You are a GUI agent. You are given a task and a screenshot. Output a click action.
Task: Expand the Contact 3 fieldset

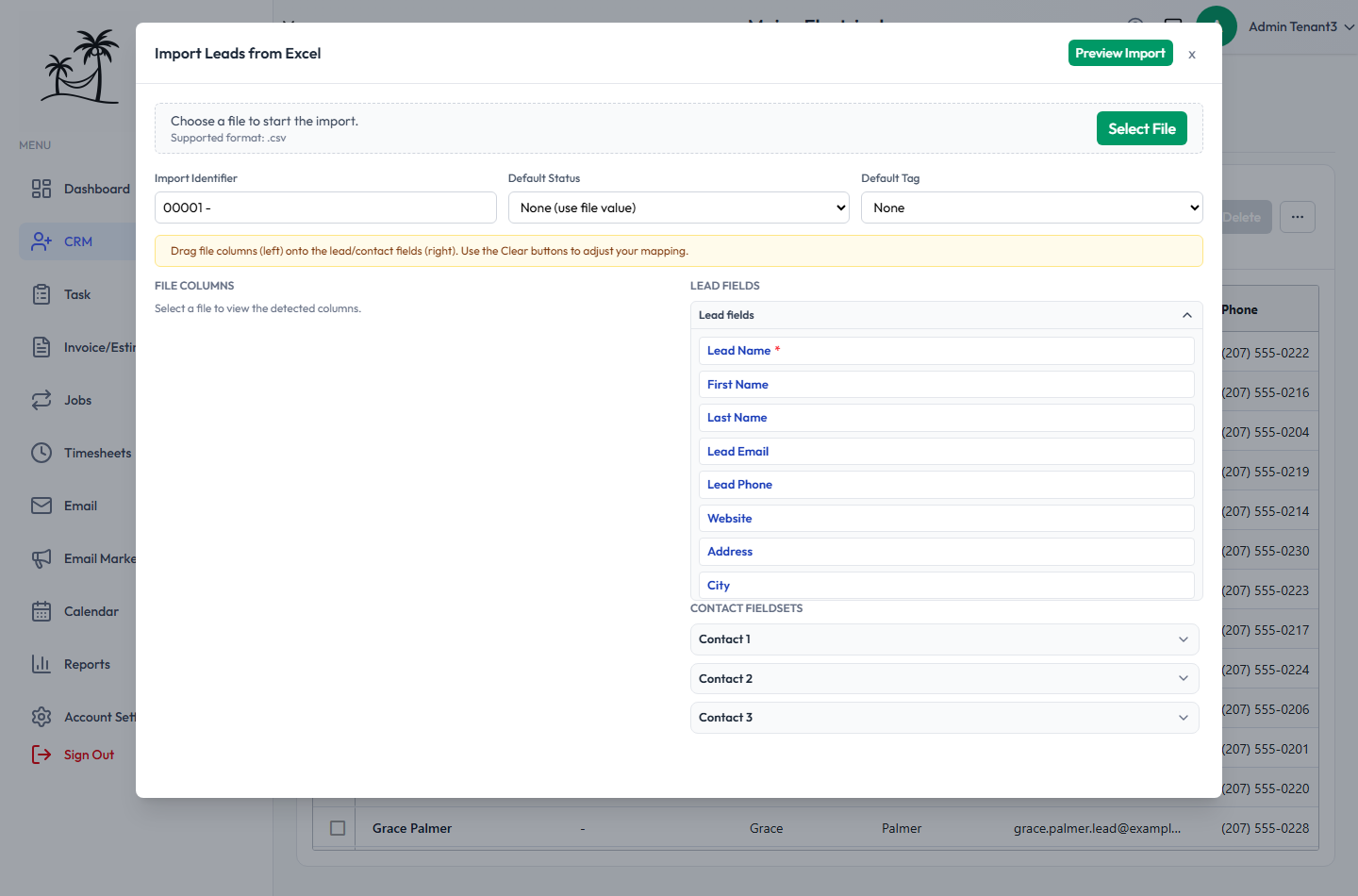[x=945, y=718]
